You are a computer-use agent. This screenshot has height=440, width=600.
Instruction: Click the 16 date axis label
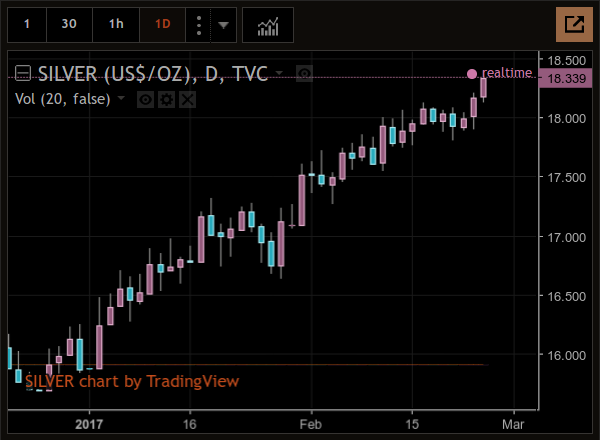pyautogui.click(x=189, y=424)
